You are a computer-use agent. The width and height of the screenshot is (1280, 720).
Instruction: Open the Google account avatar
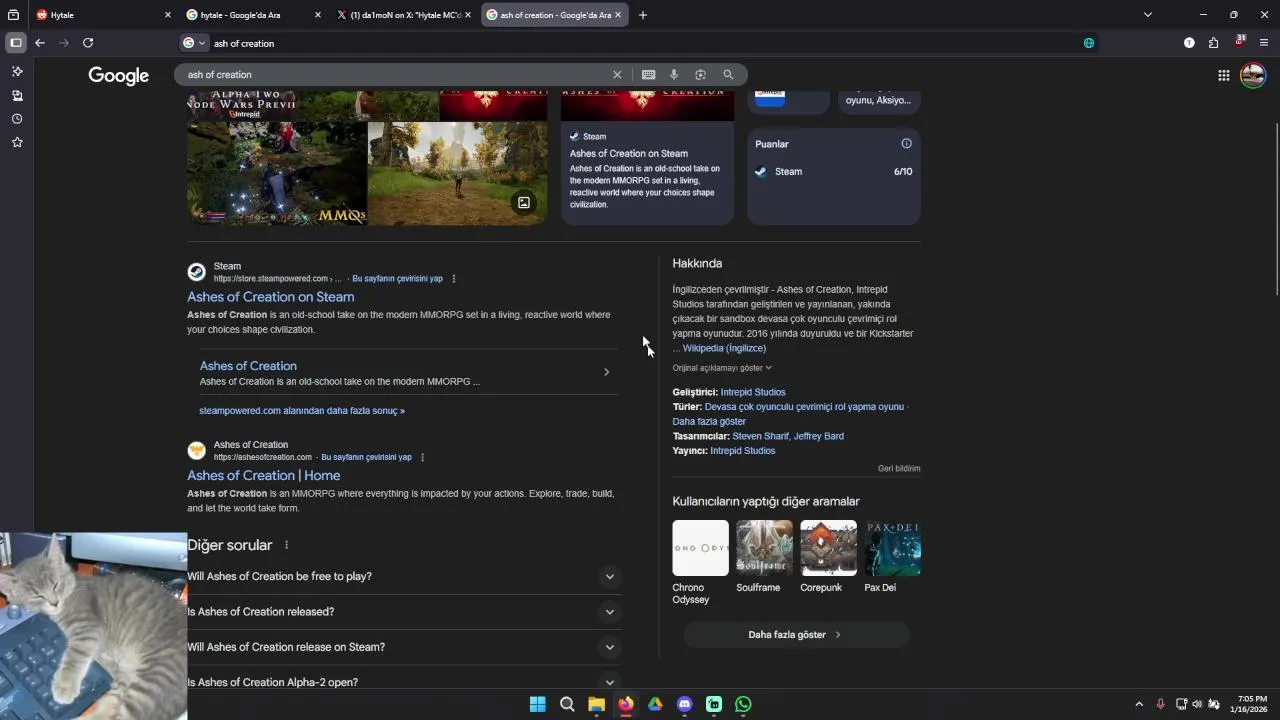pyautogui.click(x=1252, y=75)
